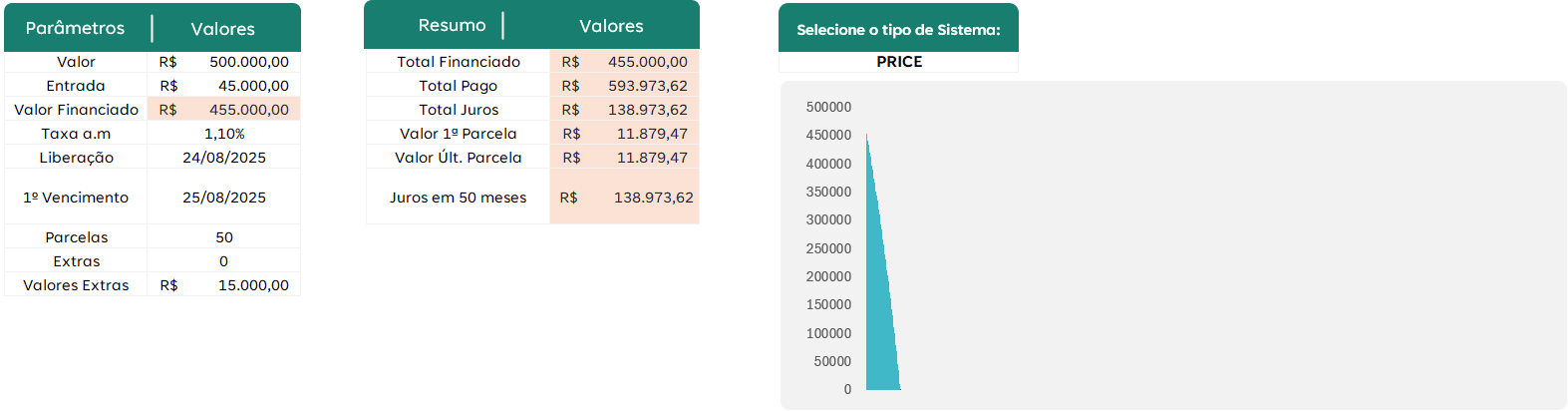Select the Selecione o tipo de Sistema header
1568x411 pixels.
(x=898, y=30)
